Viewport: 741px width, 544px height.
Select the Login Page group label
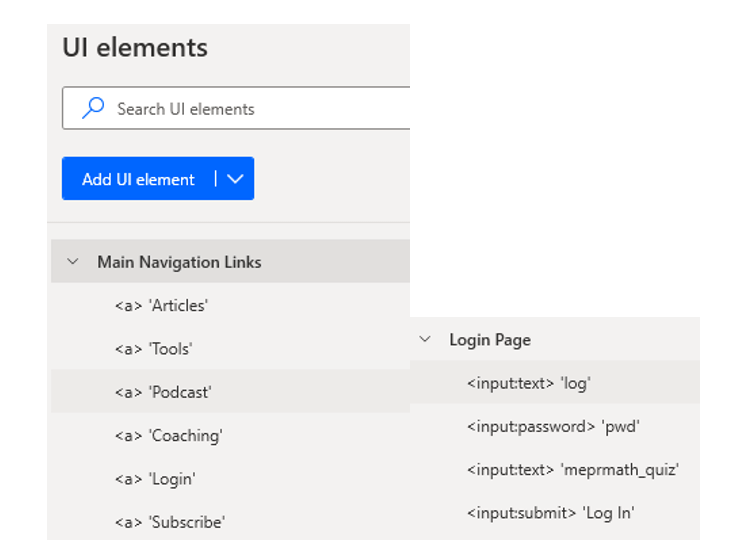click(x=489, y=340)
